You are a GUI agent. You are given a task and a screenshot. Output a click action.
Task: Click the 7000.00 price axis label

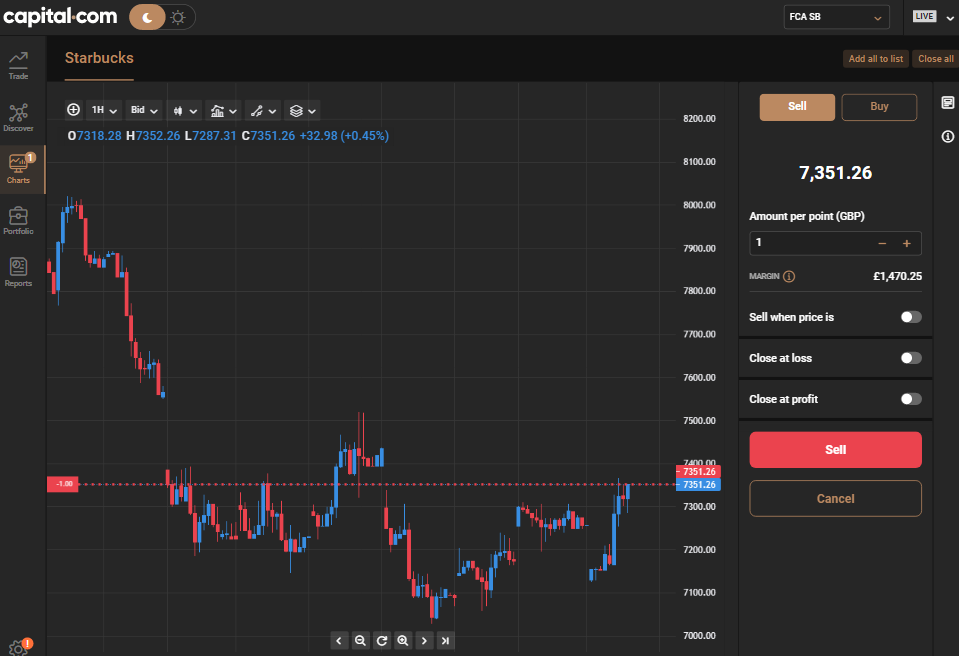click(699, 636)
